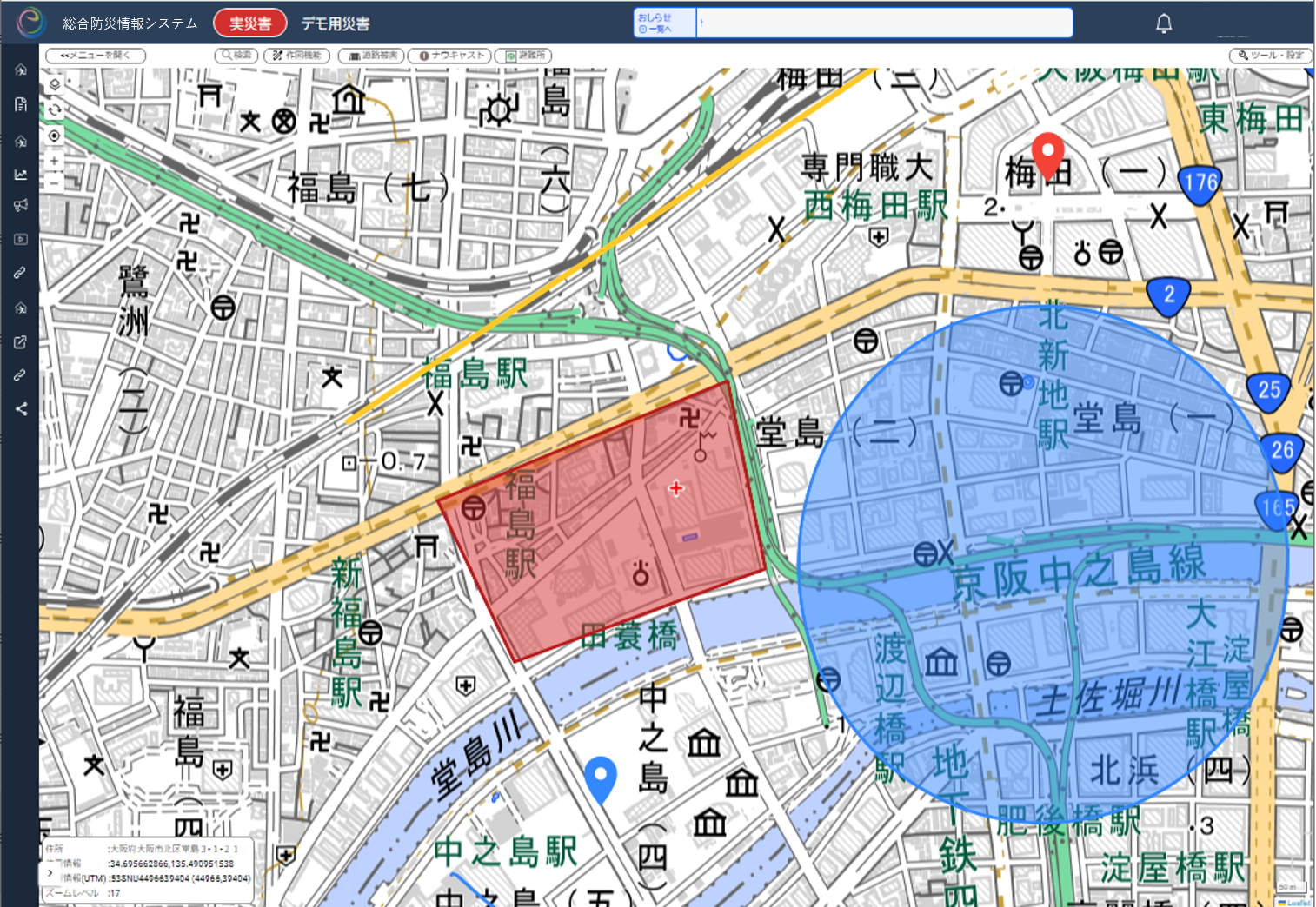Click the blue pin marker near 中之島

(601, 779)
